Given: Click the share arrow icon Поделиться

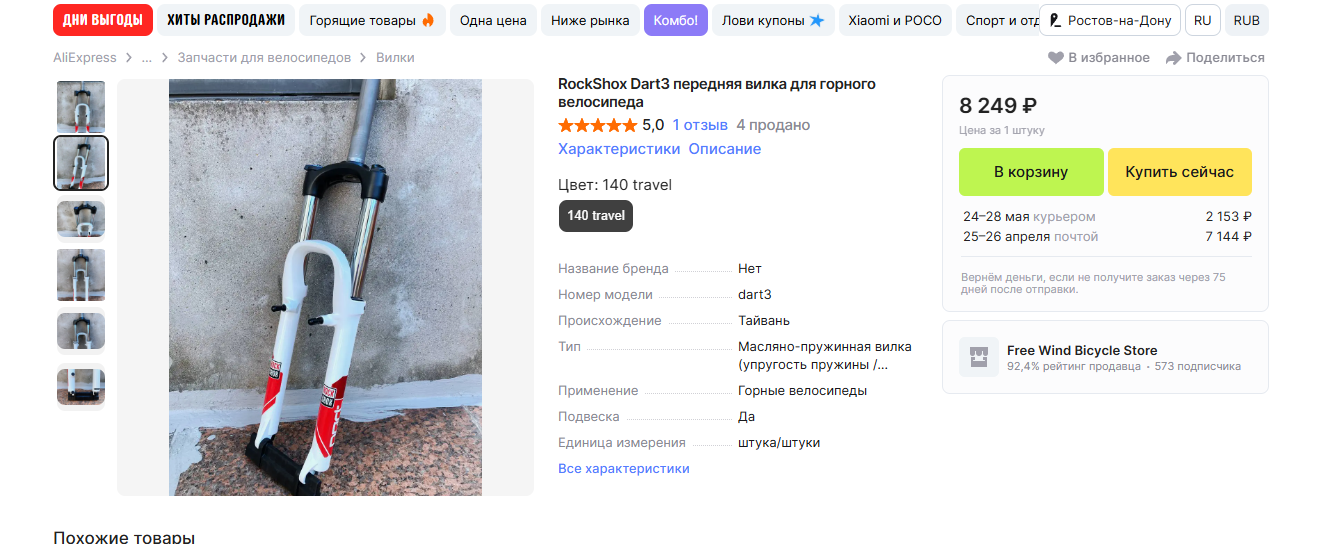Looking at the screenshot, I should 1174,58.
